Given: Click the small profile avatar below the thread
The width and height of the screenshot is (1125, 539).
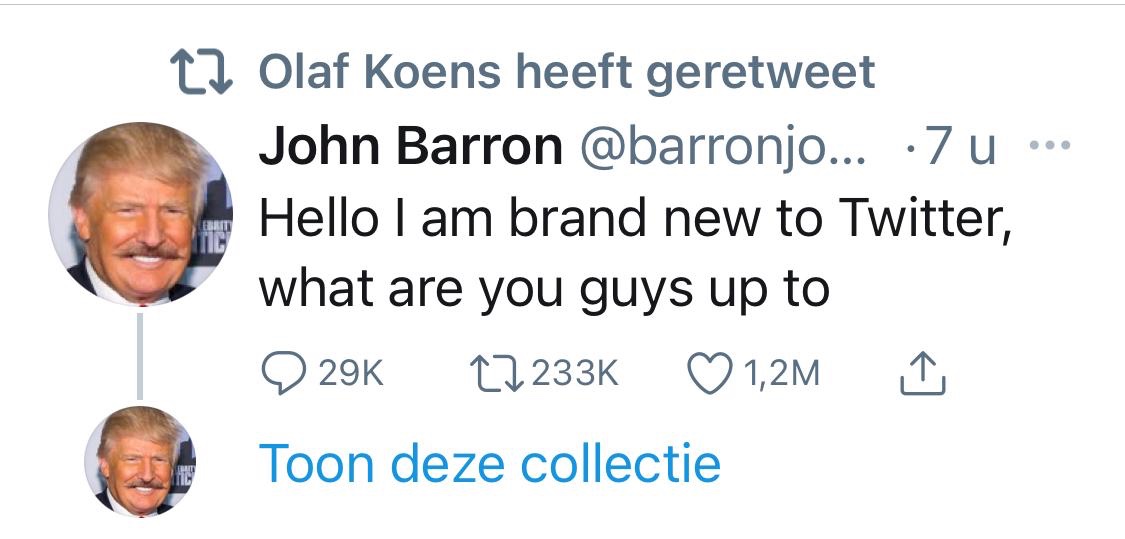Looking at the screenshot, I should coord(141,461).
